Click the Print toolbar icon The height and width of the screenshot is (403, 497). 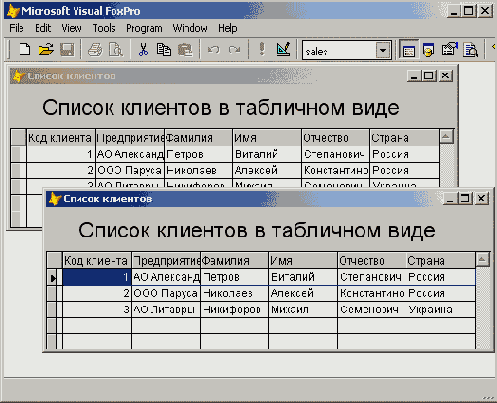(x=95, y=50)
